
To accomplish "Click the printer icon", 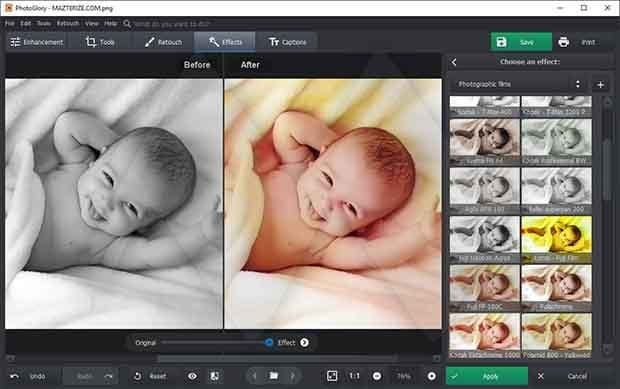I will (563, 42).
